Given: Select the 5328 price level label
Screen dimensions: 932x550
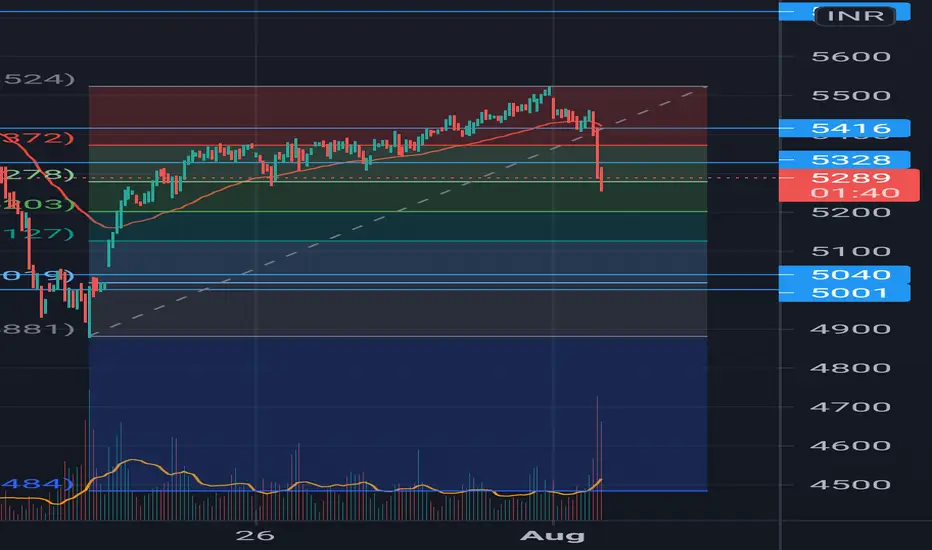Looking at the screenshot, I should click(x=844, y=159).
